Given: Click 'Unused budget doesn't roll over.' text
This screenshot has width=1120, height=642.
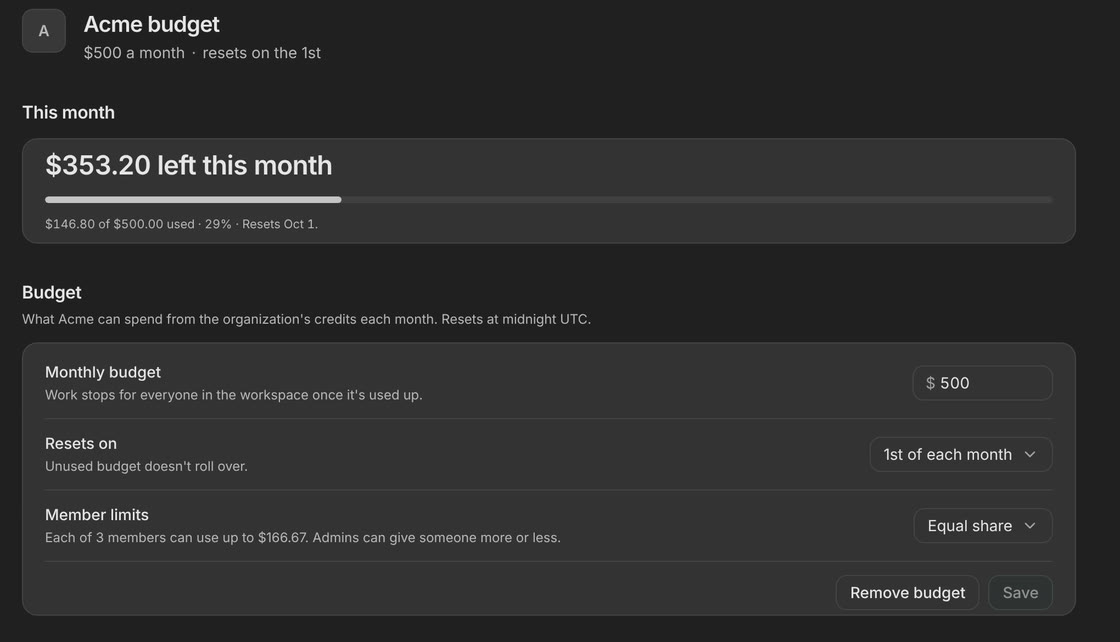Looking at the screenshot, I should pyautogui.click(x=146, y=466).
